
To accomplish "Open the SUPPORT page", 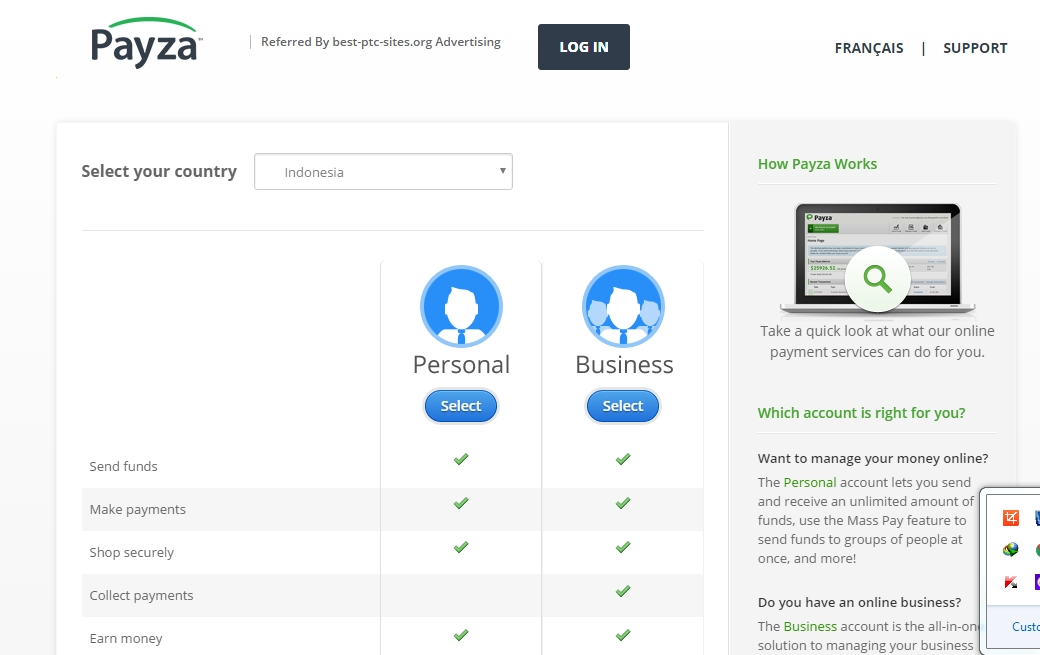I will 975,48.
